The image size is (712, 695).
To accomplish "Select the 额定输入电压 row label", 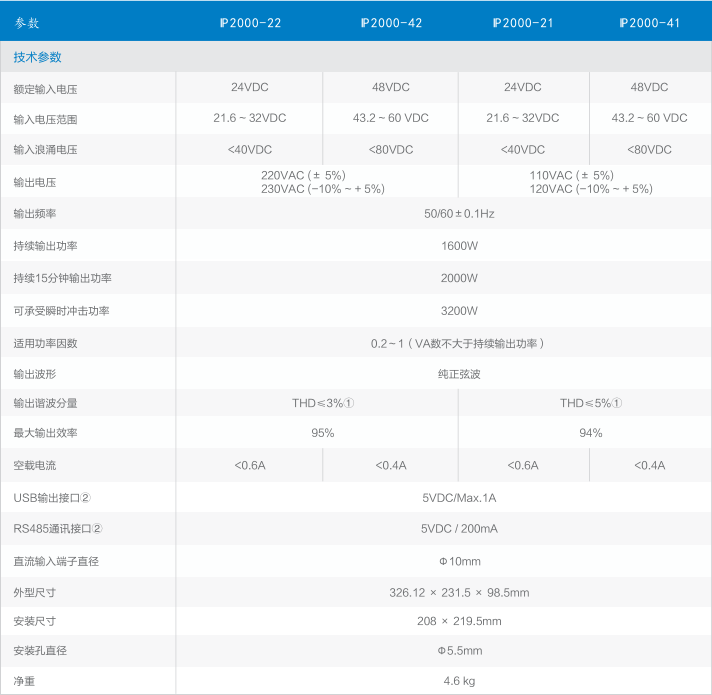I will coord(45,90).
